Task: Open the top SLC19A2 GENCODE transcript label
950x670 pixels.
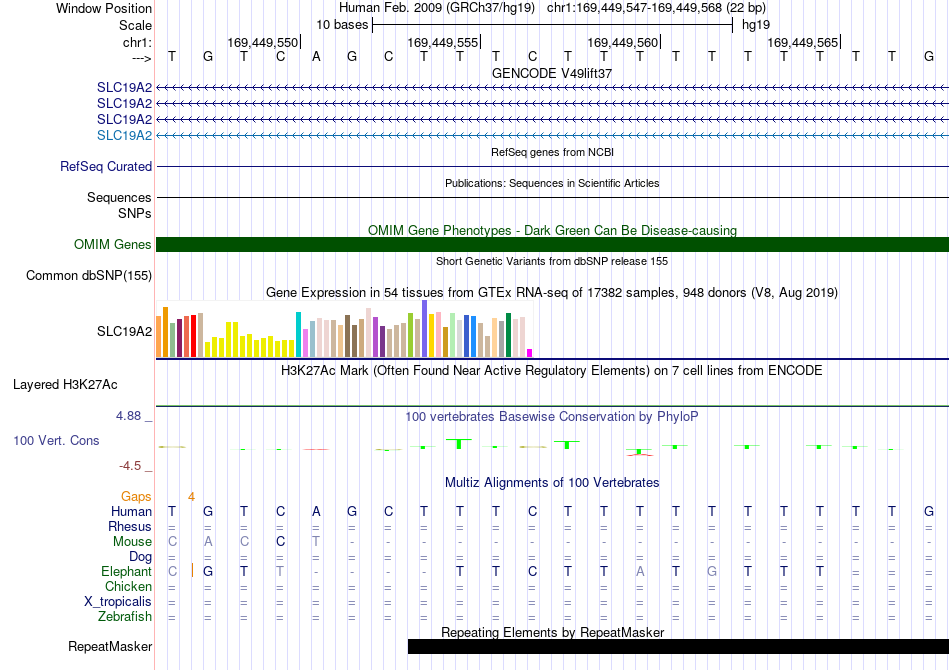Action: pos(124,87)
